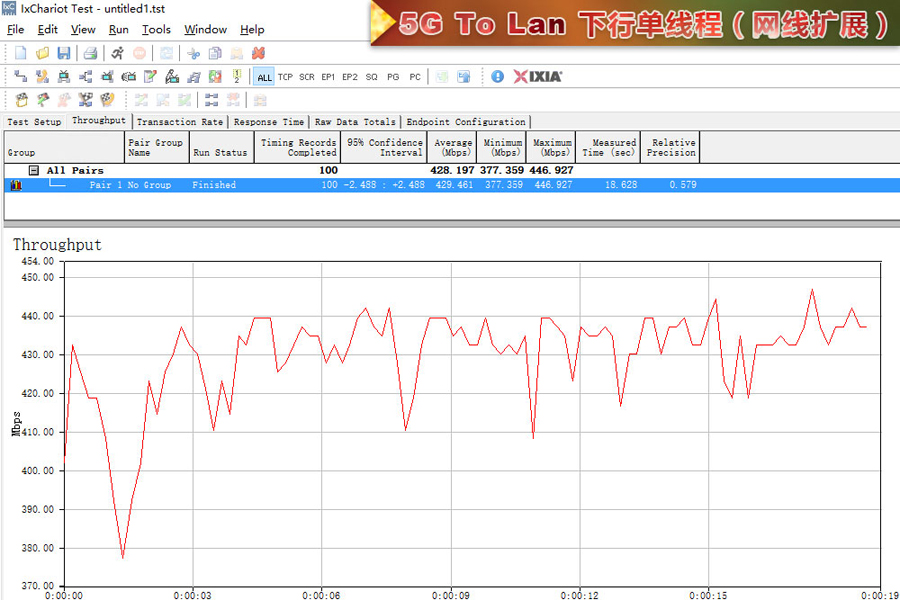The width and height of the screenshot is (900, 600).
Task: Click the Open folder icon
Action: click(42, 53)
